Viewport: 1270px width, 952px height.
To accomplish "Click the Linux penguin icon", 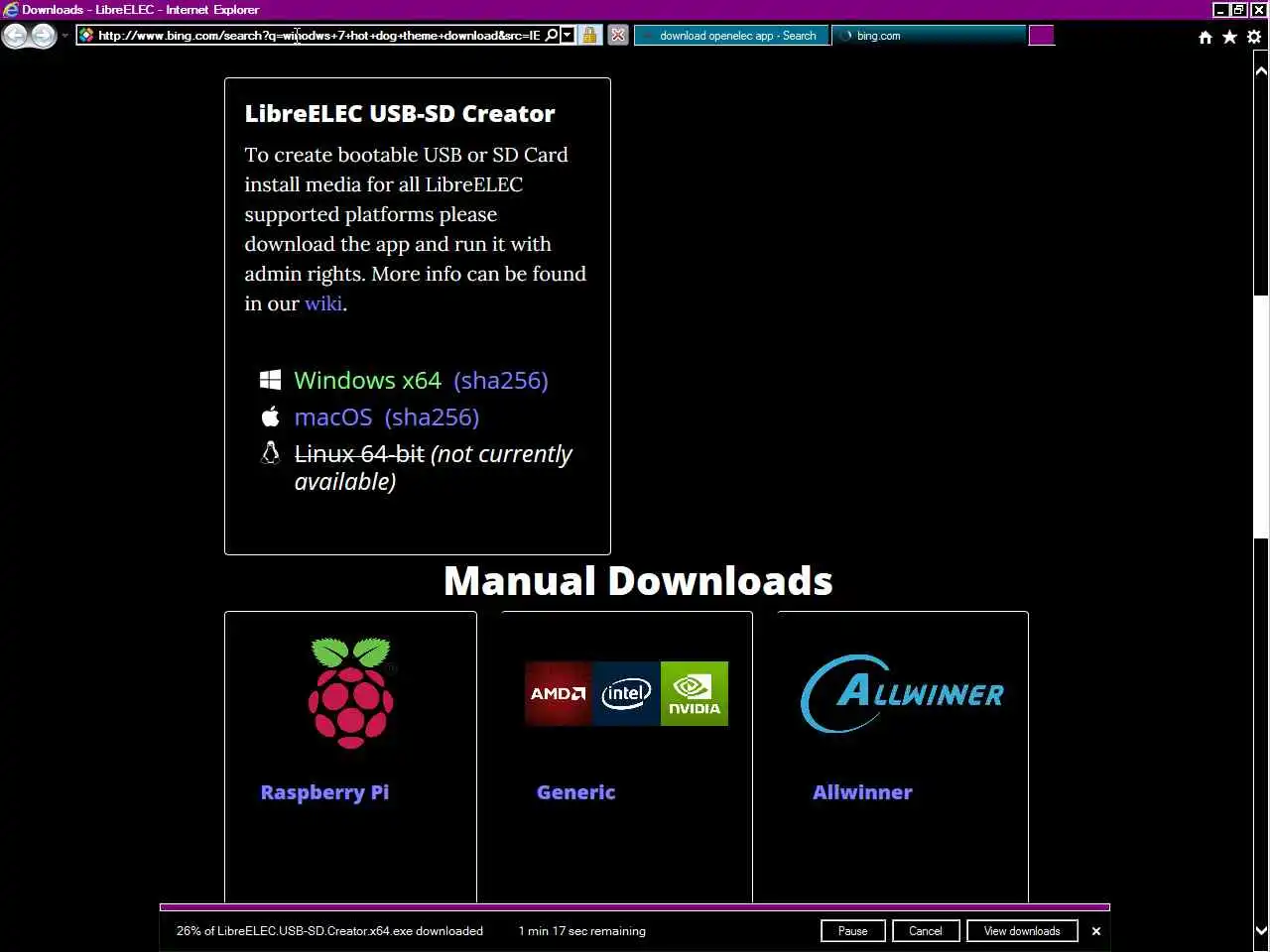I will [x=270, y=453].
